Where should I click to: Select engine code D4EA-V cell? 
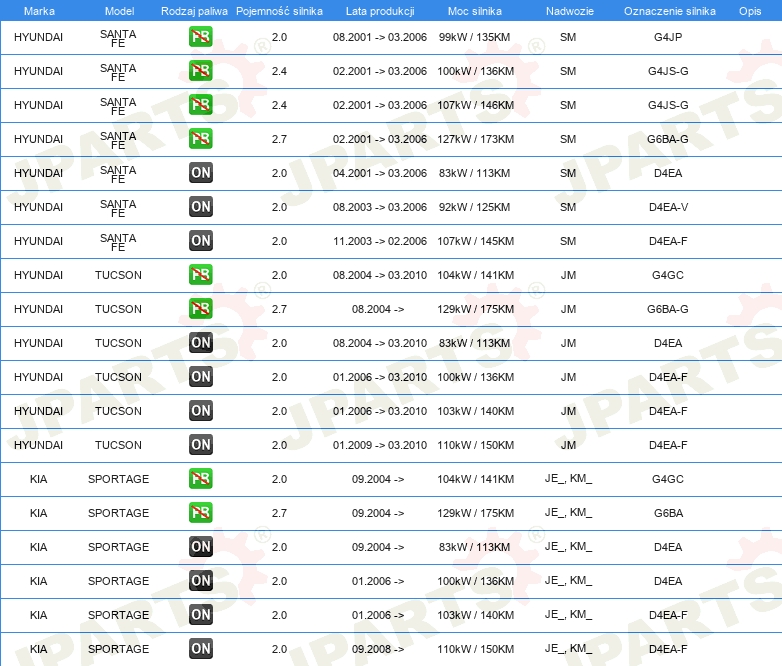668,207
